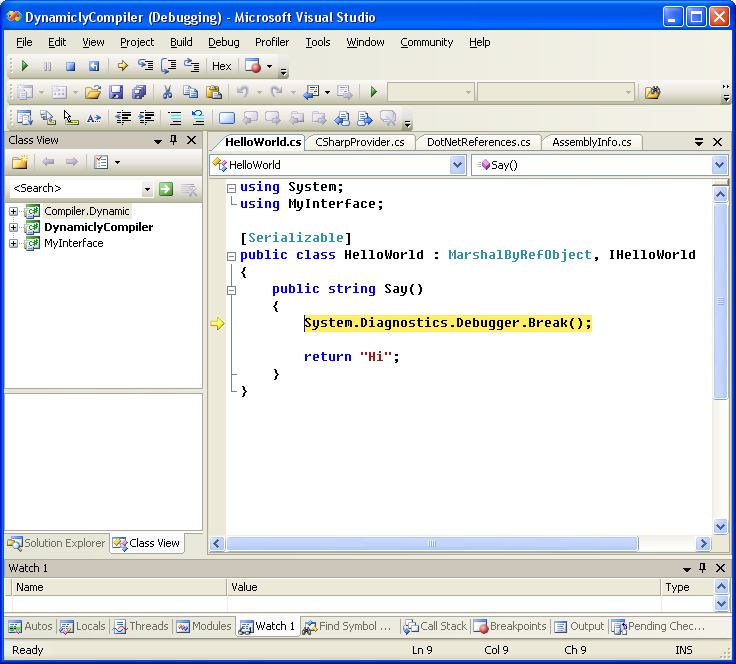Screen dimensions: 736x664
Task: Click the horizontal scrollbar in code editor
Action: tap(432, 544)
